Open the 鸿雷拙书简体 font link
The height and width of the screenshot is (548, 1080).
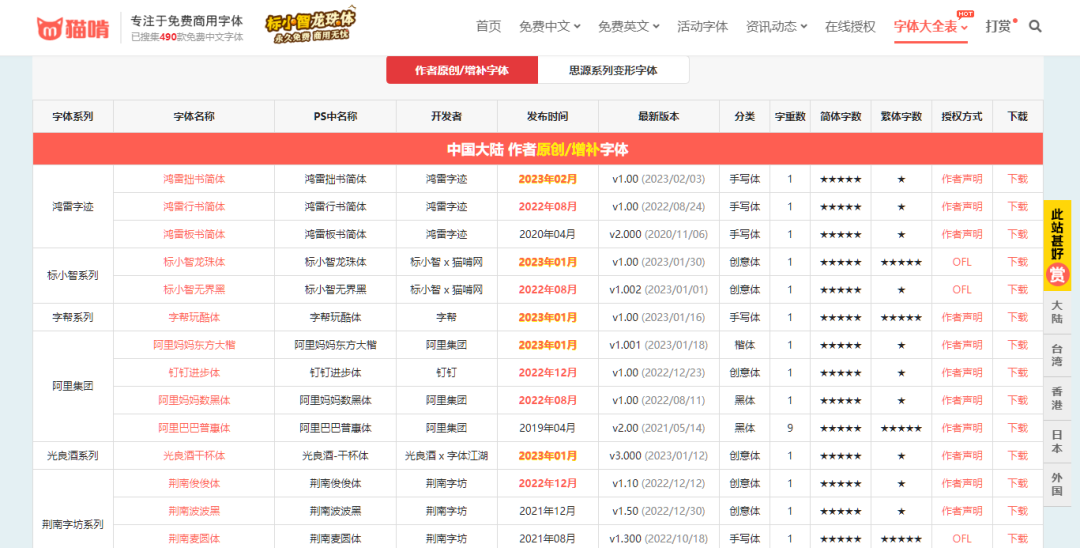click(194, 179)
